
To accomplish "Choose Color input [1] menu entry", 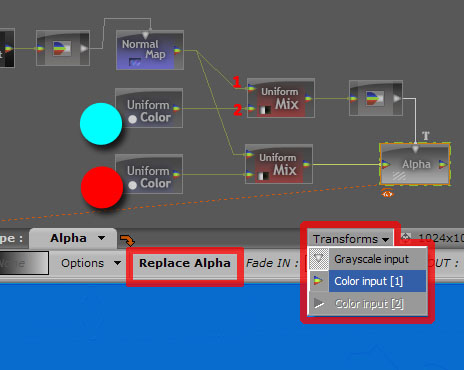I will point(368,281).
